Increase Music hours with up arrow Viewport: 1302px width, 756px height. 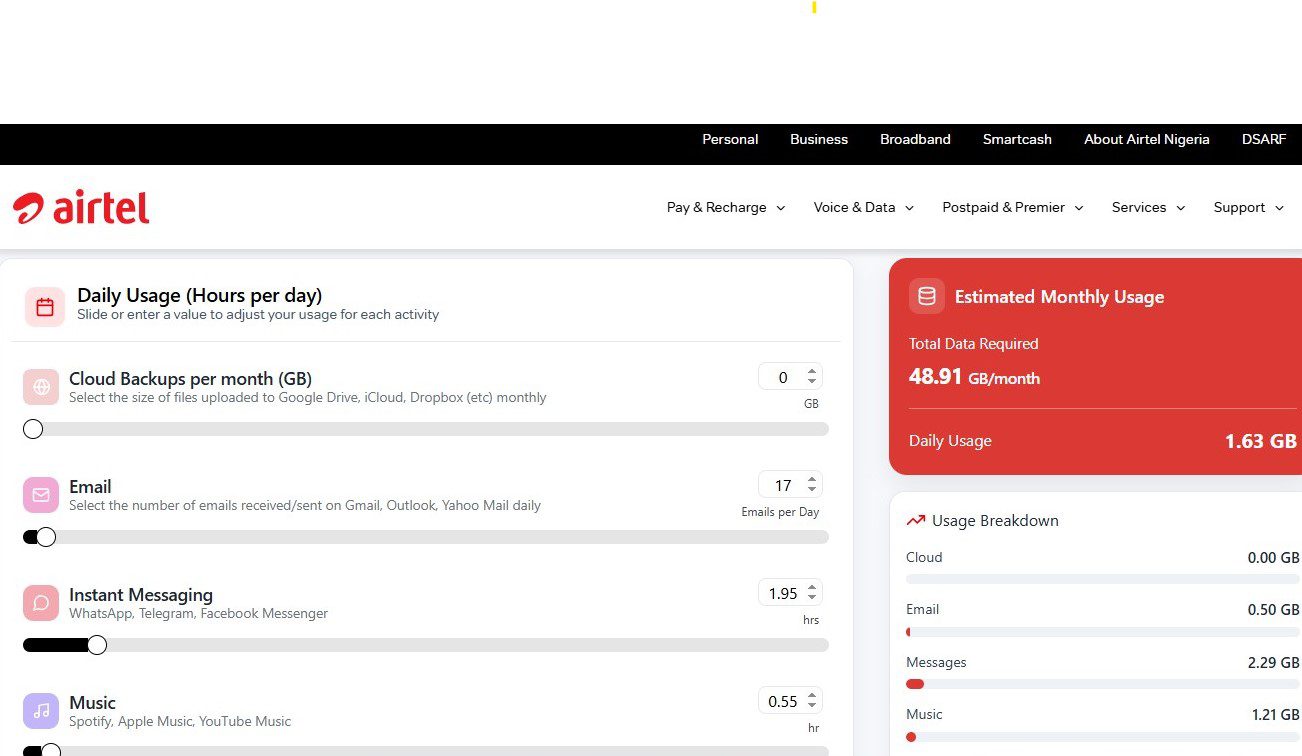812,696
